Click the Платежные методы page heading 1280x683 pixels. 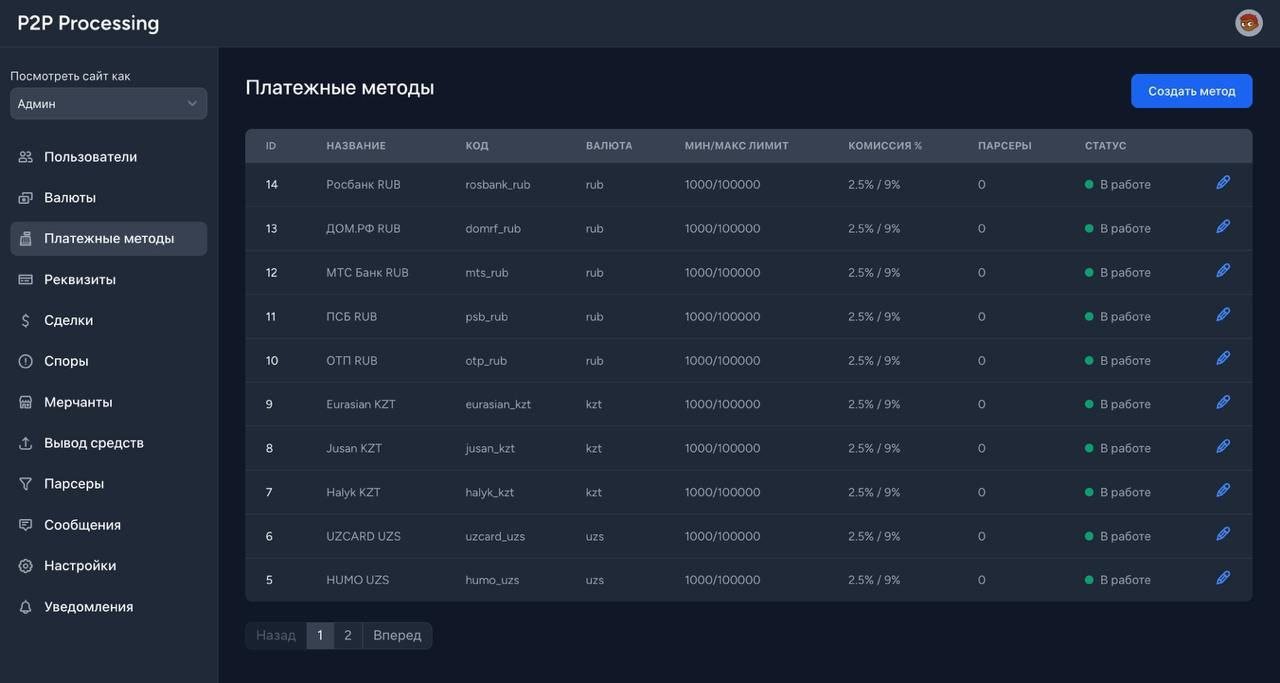tap(340, 88)
